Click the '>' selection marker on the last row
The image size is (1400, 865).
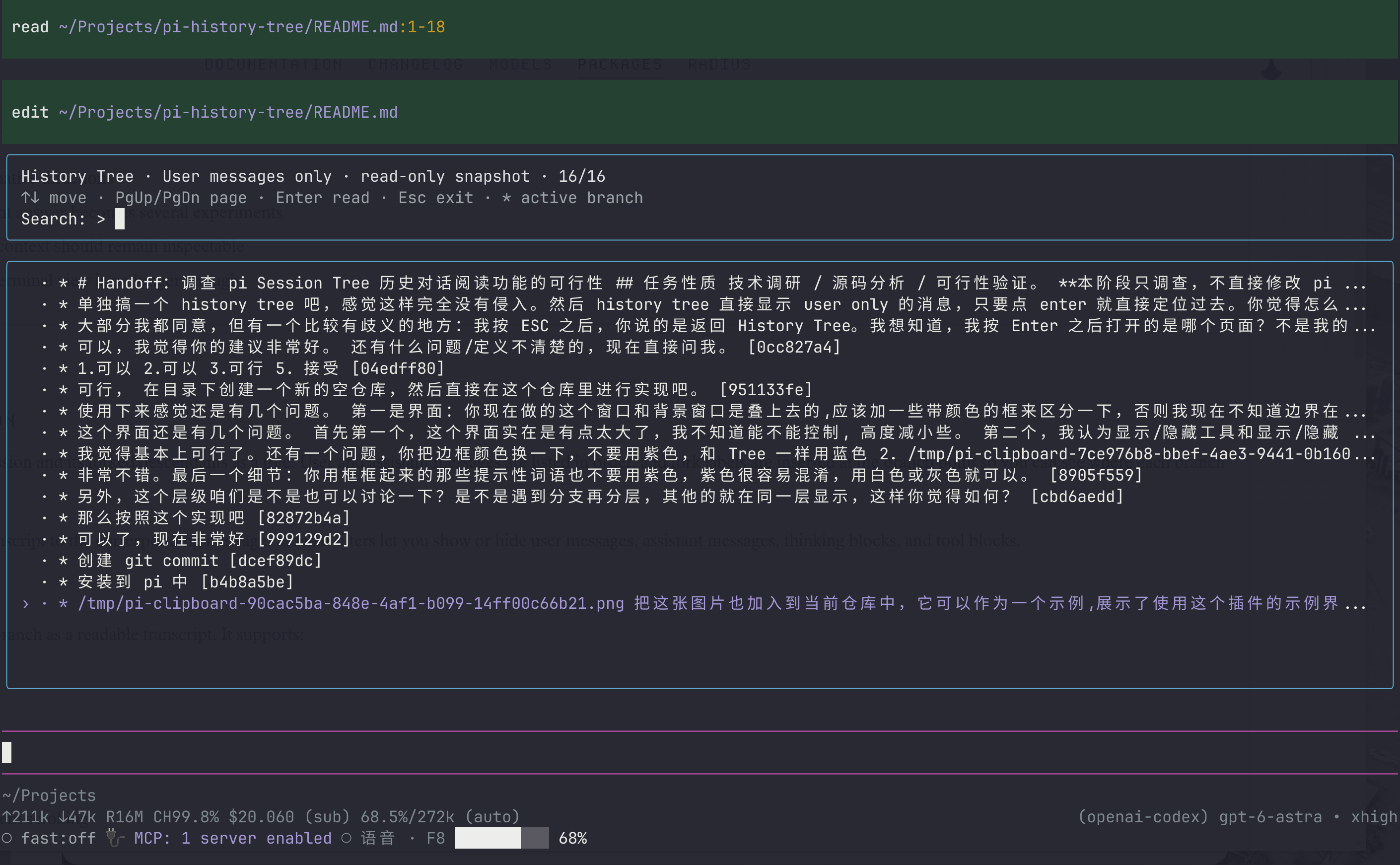click(25, 603)
